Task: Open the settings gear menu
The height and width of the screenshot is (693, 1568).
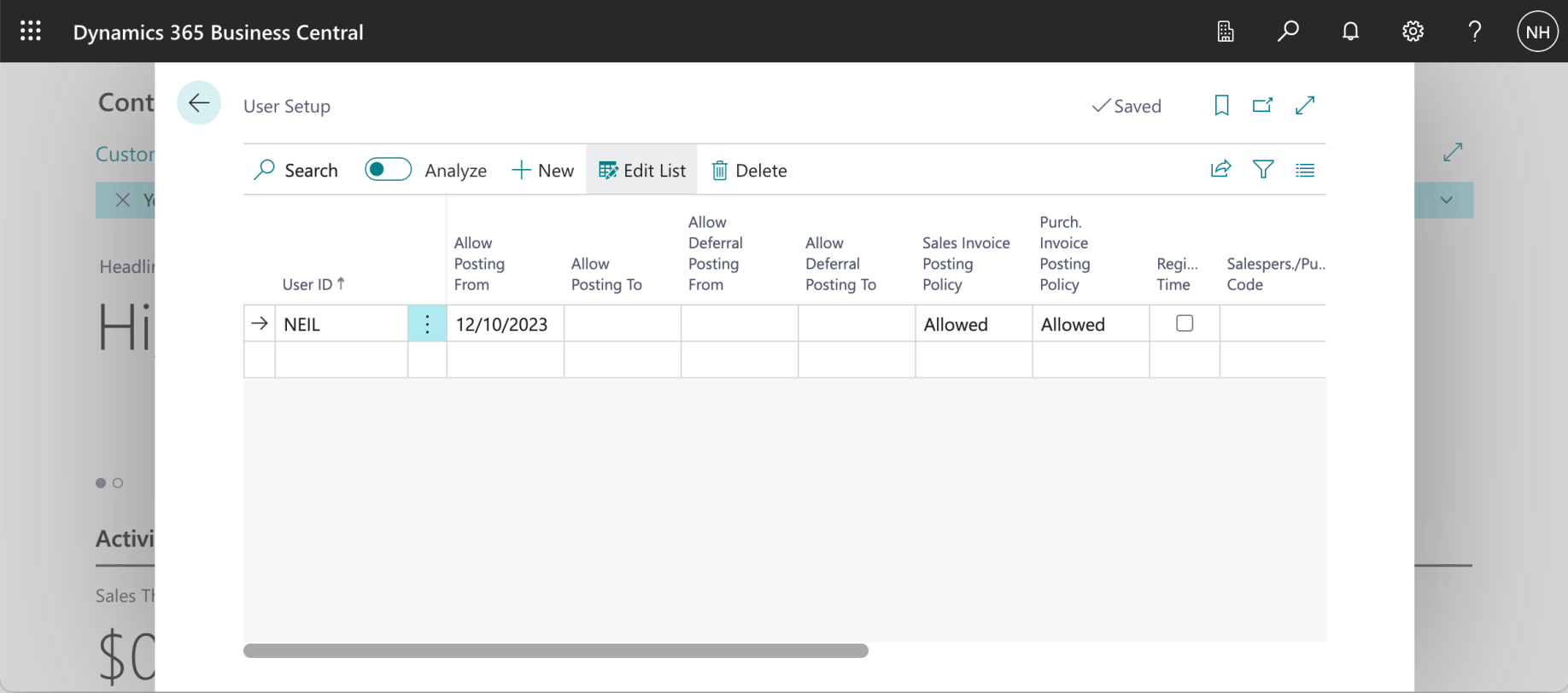Action: (1413, 32)
